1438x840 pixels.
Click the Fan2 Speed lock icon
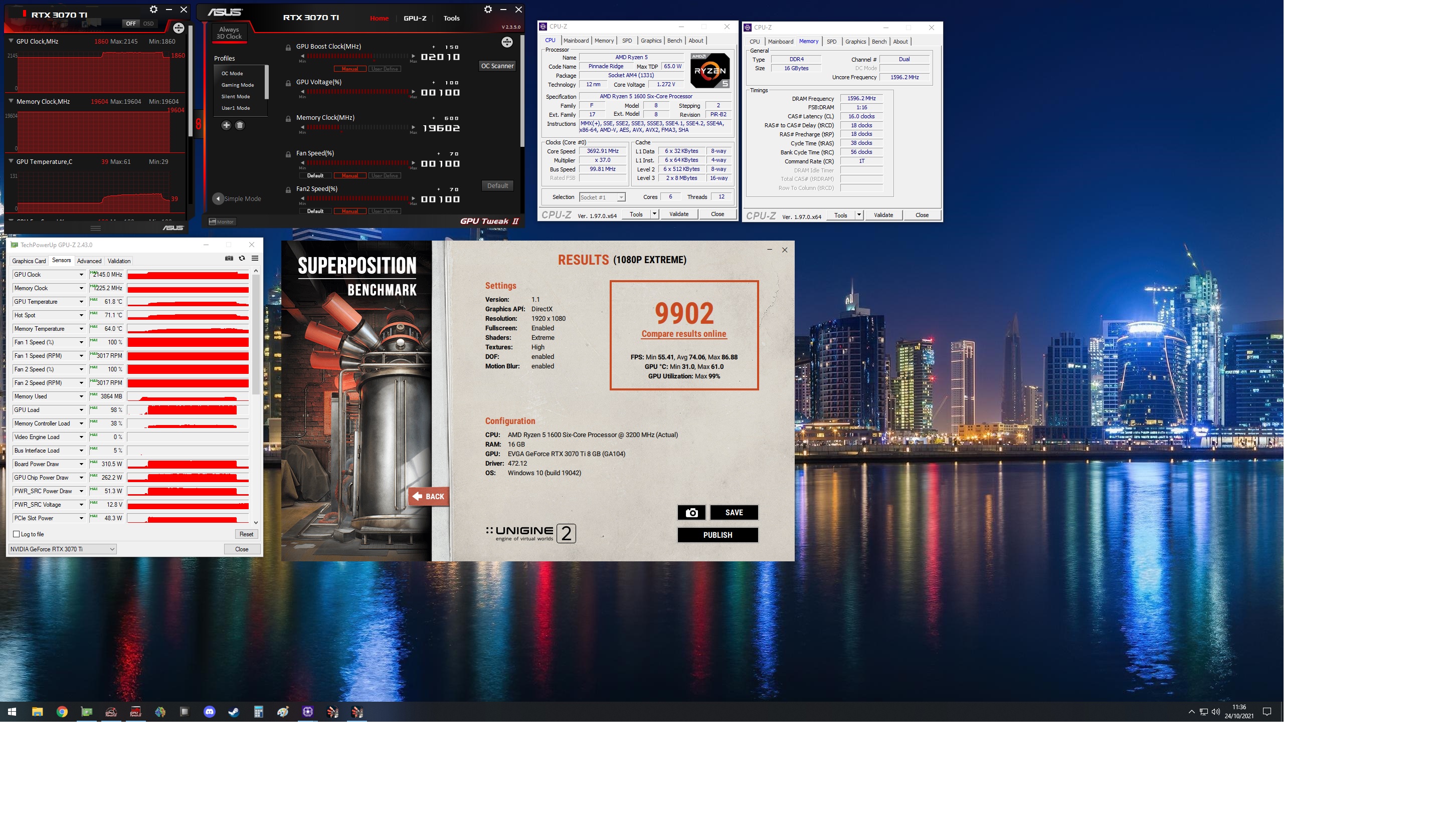pos(289,190)
